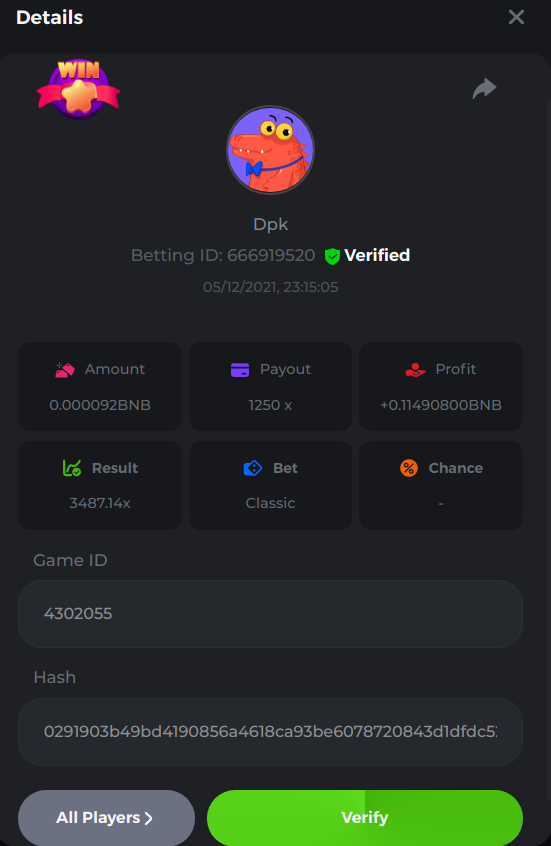Click the Dpk username
This screenshot has width=551, height=846.
pos(270,224)
